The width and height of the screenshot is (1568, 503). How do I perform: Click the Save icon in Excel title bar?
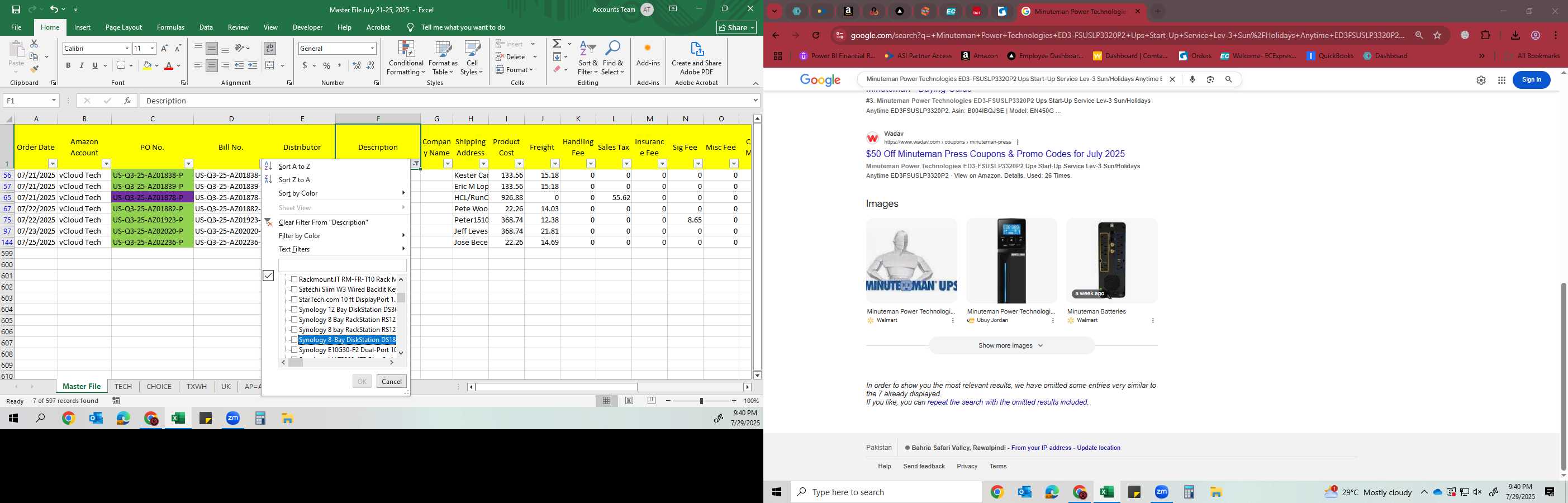[x=16, y=9]
